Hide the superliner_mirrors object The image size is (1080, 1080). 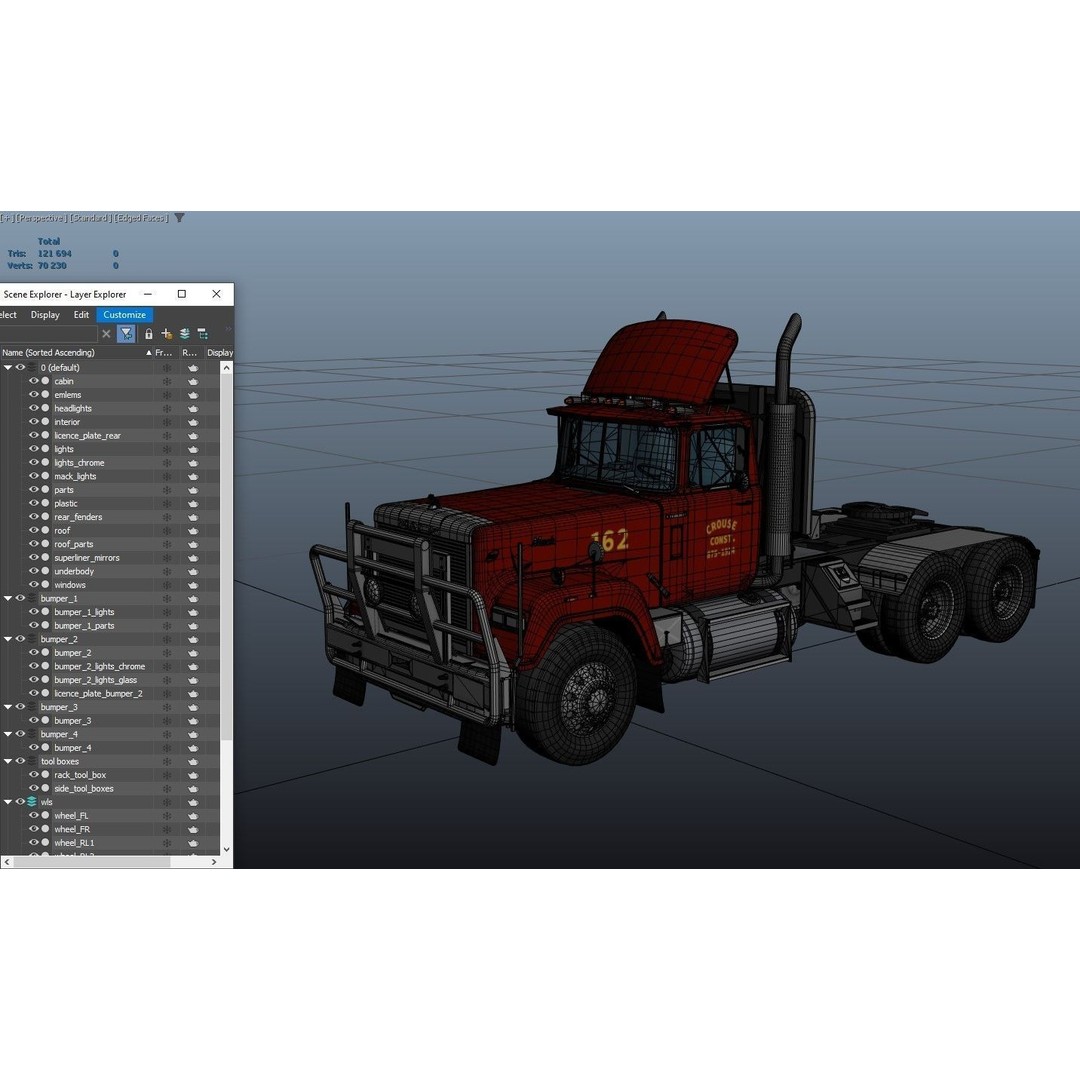[33, 557]
